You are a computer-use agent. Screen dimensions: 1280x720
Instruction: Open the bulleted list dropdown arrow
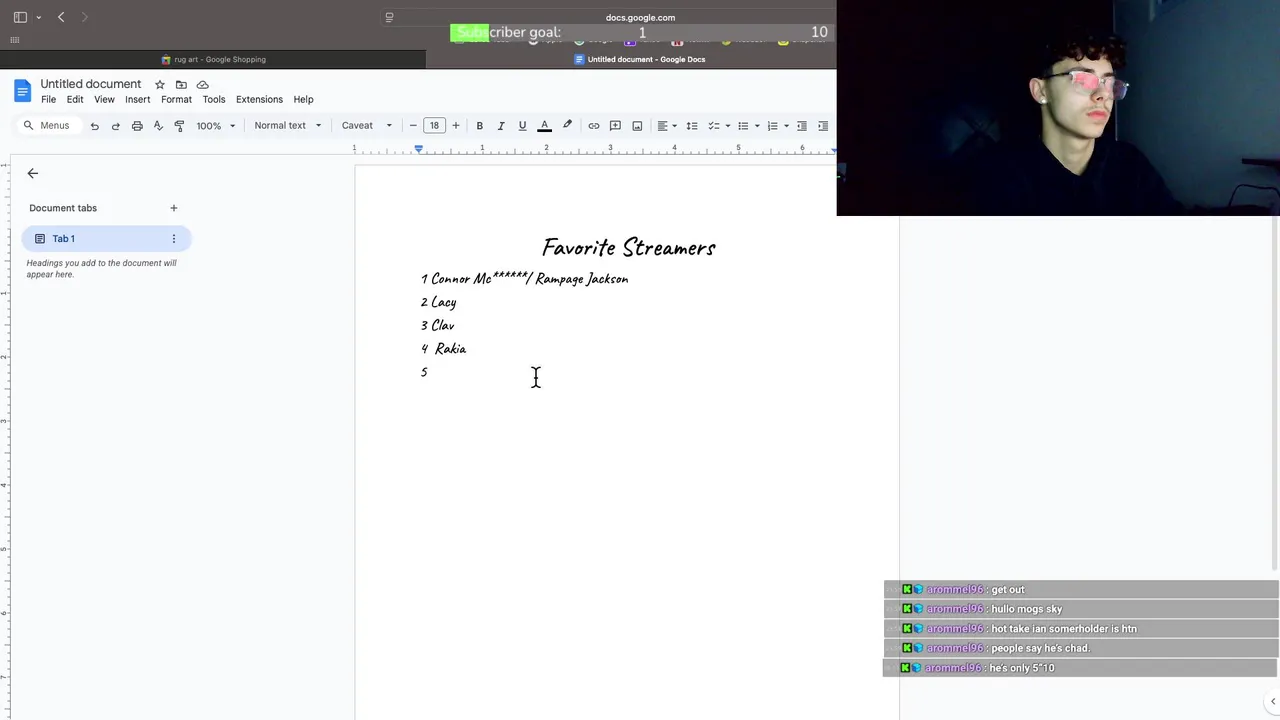tap(757, 126)
